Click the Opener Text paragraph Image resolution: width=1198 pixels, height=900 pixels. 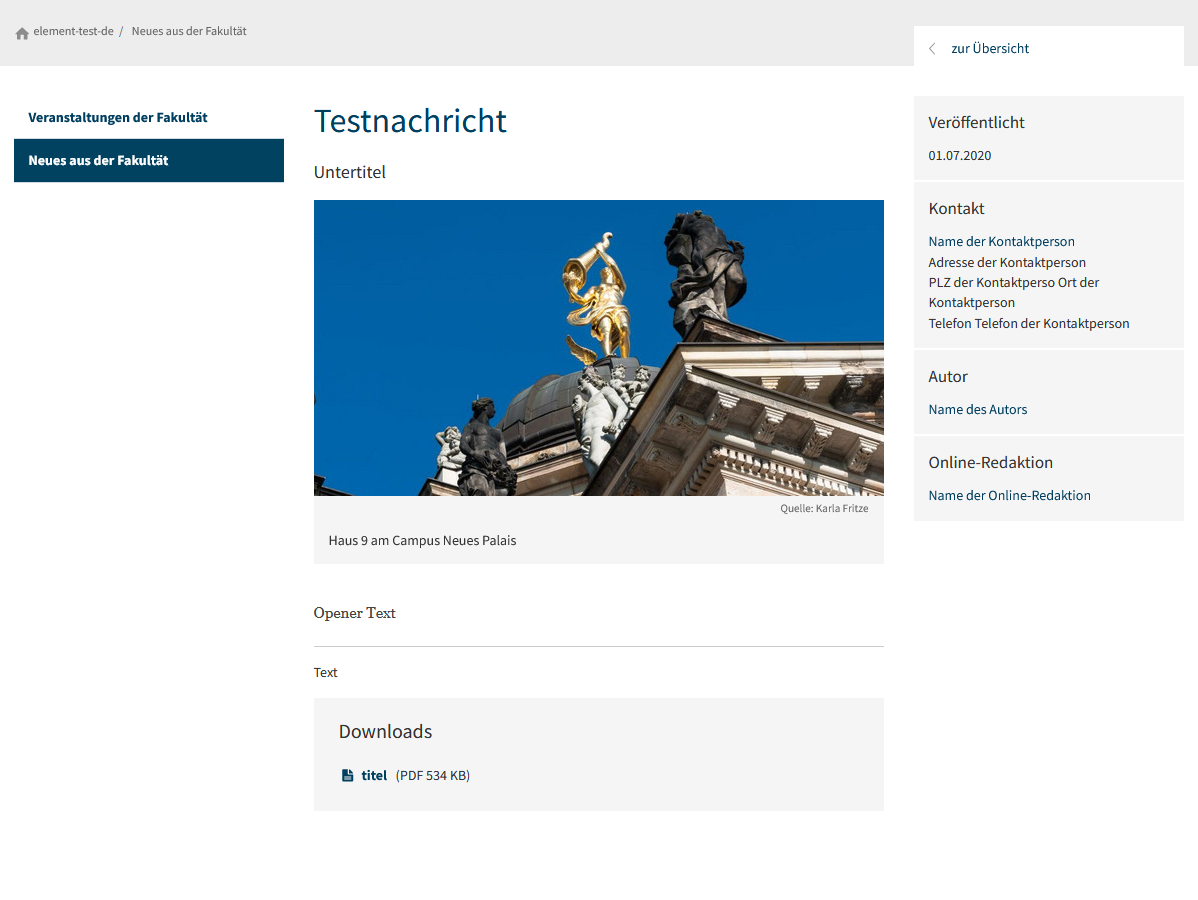point(354,613)
